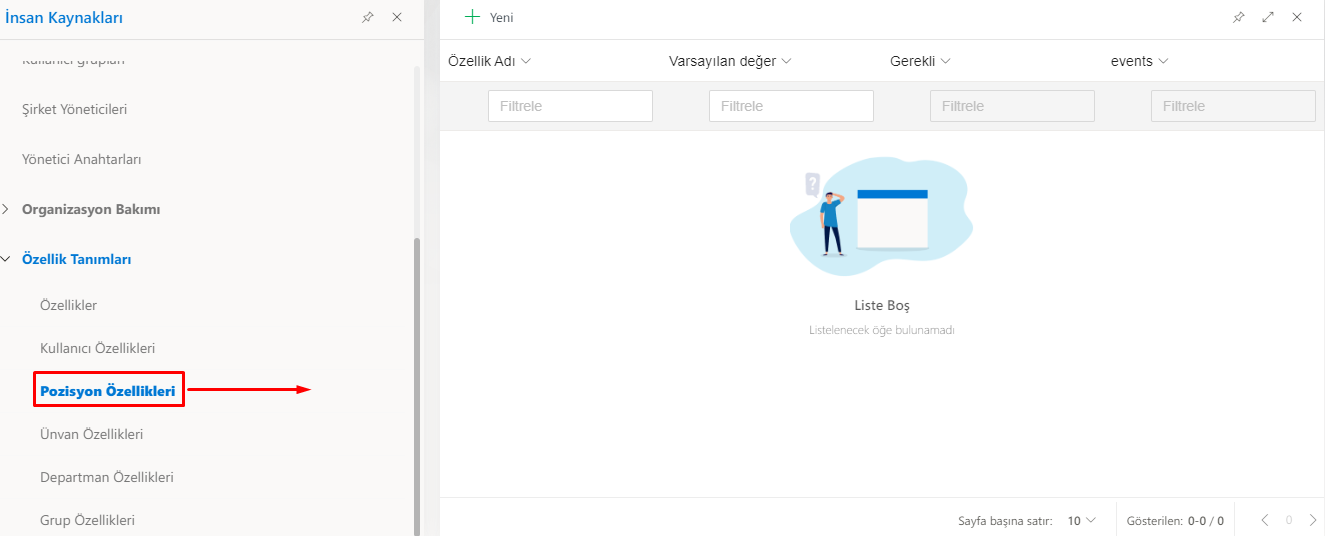1325x536 pixels.
Task: Change rows per page dropdown
Action: [x=1081, y=521]
